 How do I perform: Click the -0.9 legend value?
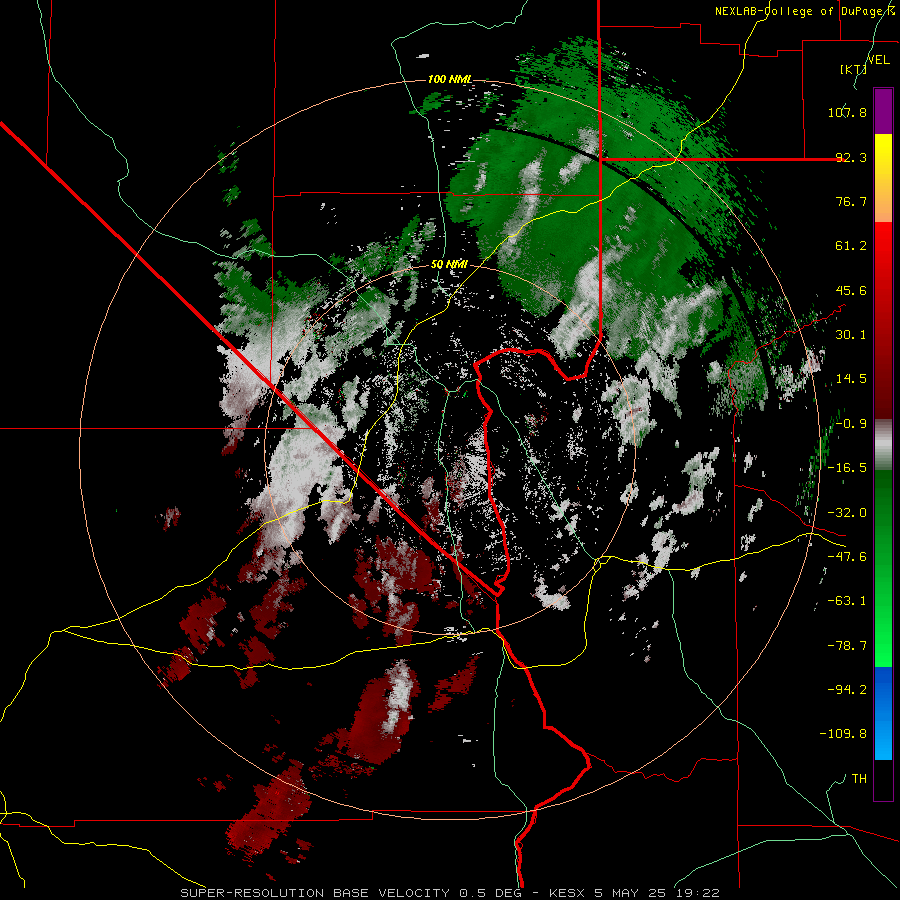point(851,424)
